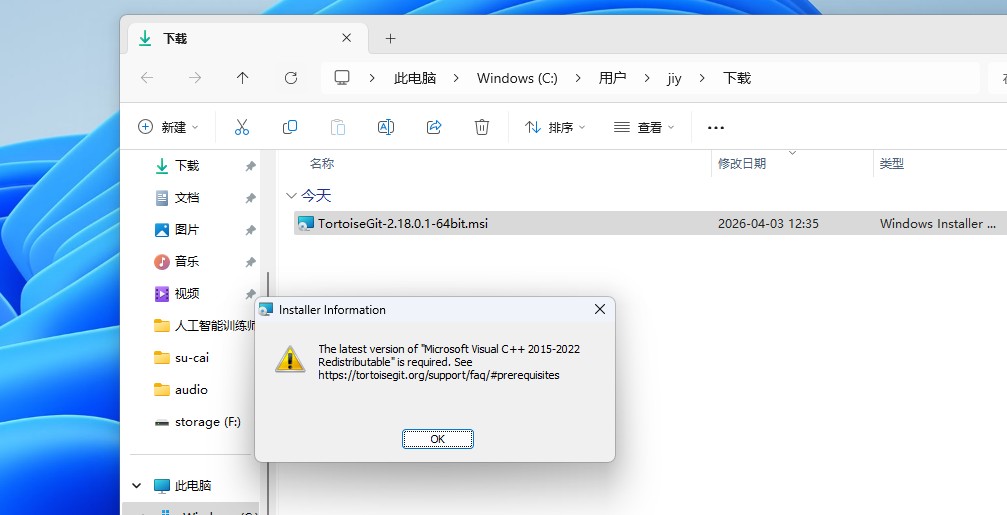Viewport: 1007px width, 515px height.
Task: Unpin 图片 using its pin icon
Action: pos(250,230)
